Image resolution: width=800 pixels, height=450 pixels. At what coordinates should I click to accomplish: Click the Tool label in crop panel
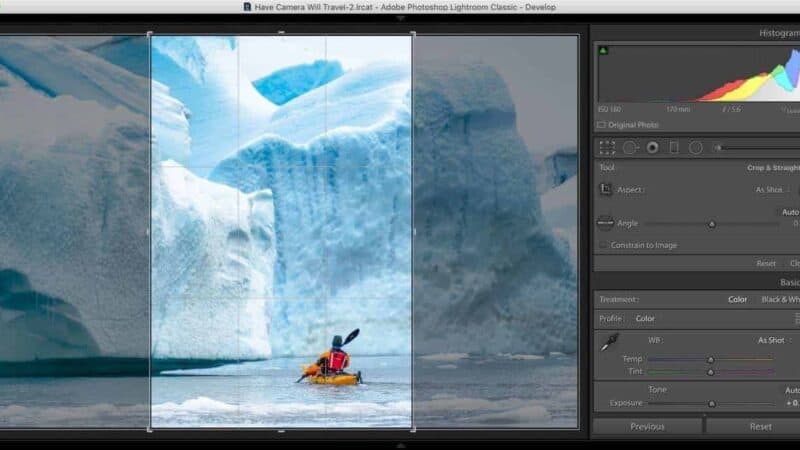[607, 167]
